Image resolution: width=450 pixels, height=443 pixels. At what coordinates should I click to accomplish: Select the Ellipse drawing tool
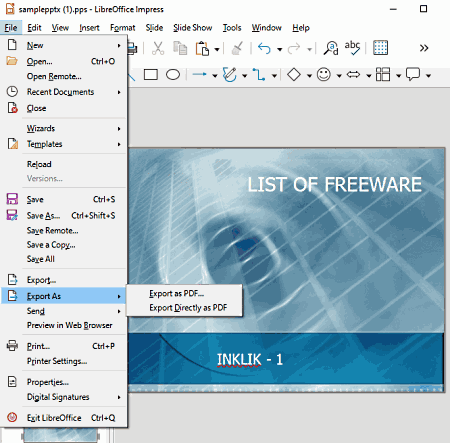click(173, 75)
